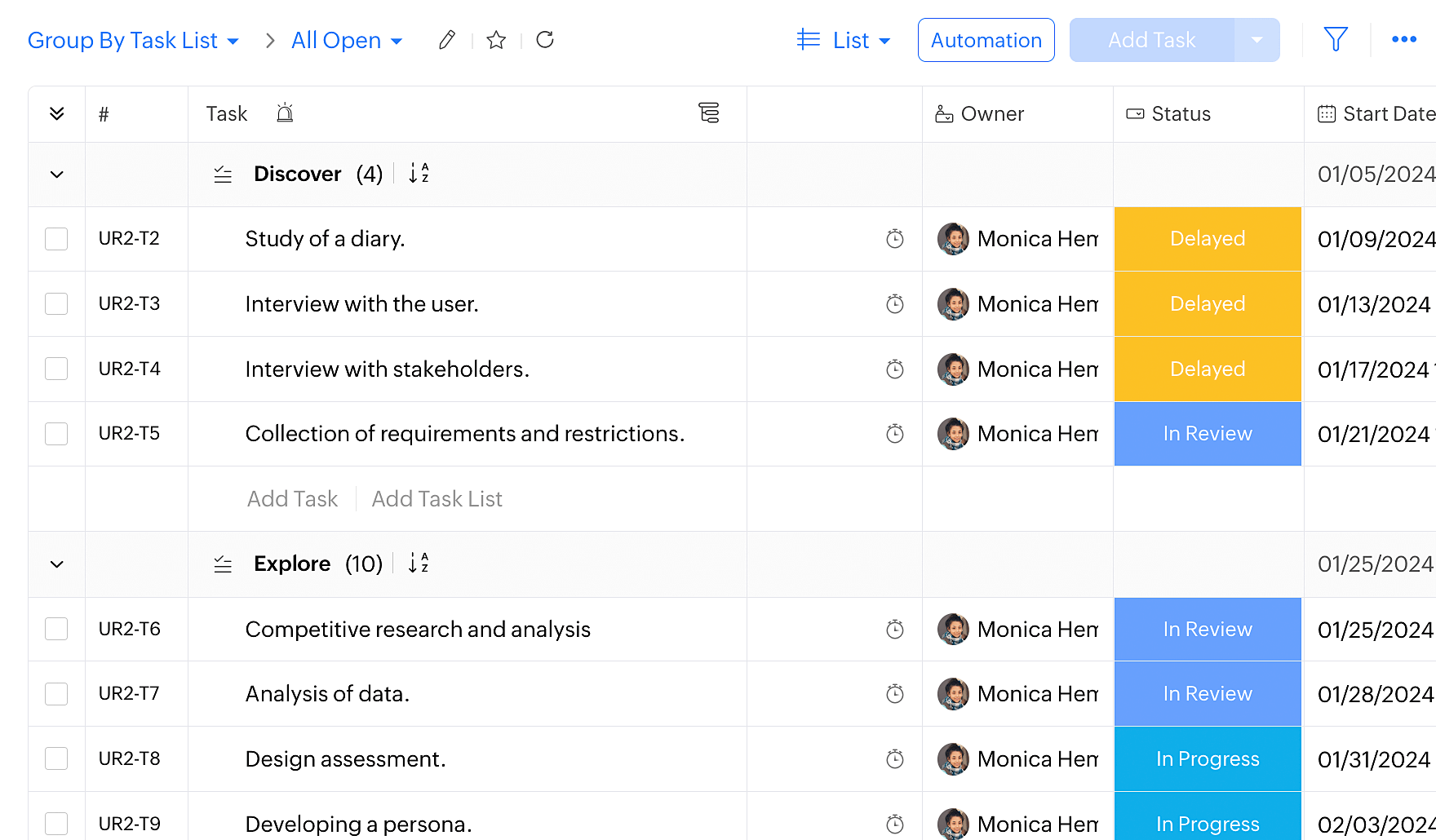The image size is (1436, 840).
Task: Click the Delayed status of Interview with stakeholders
Action: click(1208, 369)
